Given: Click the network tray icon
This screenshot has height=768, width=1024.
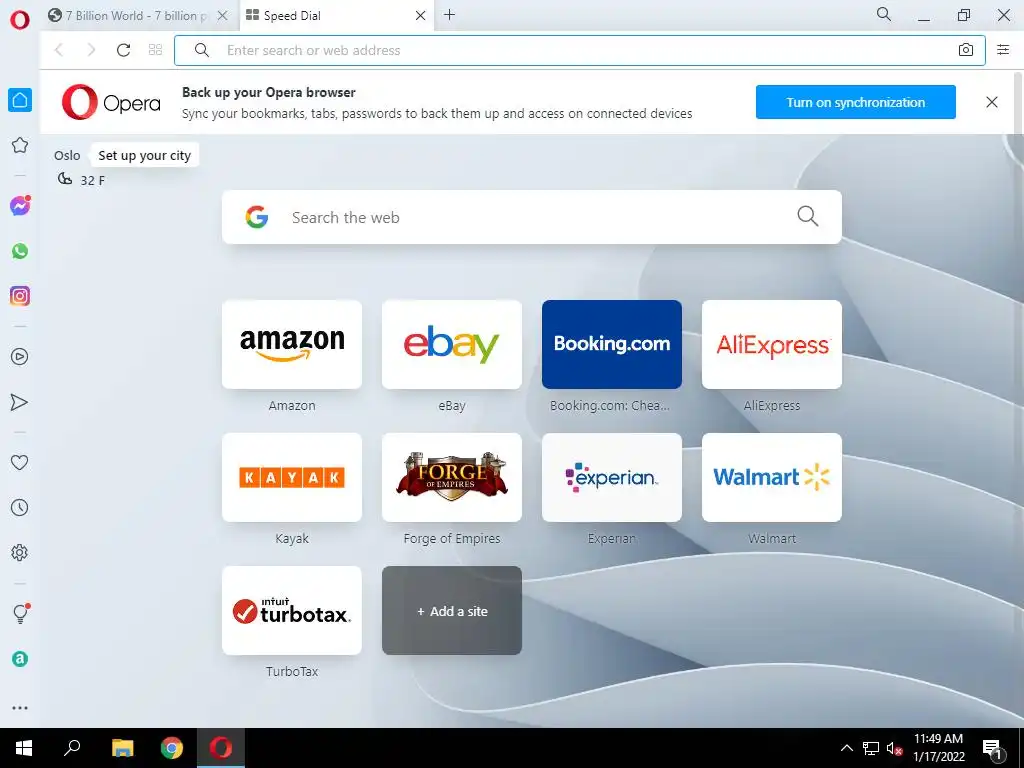Looking at the screenshot, I should coord(871,748).
